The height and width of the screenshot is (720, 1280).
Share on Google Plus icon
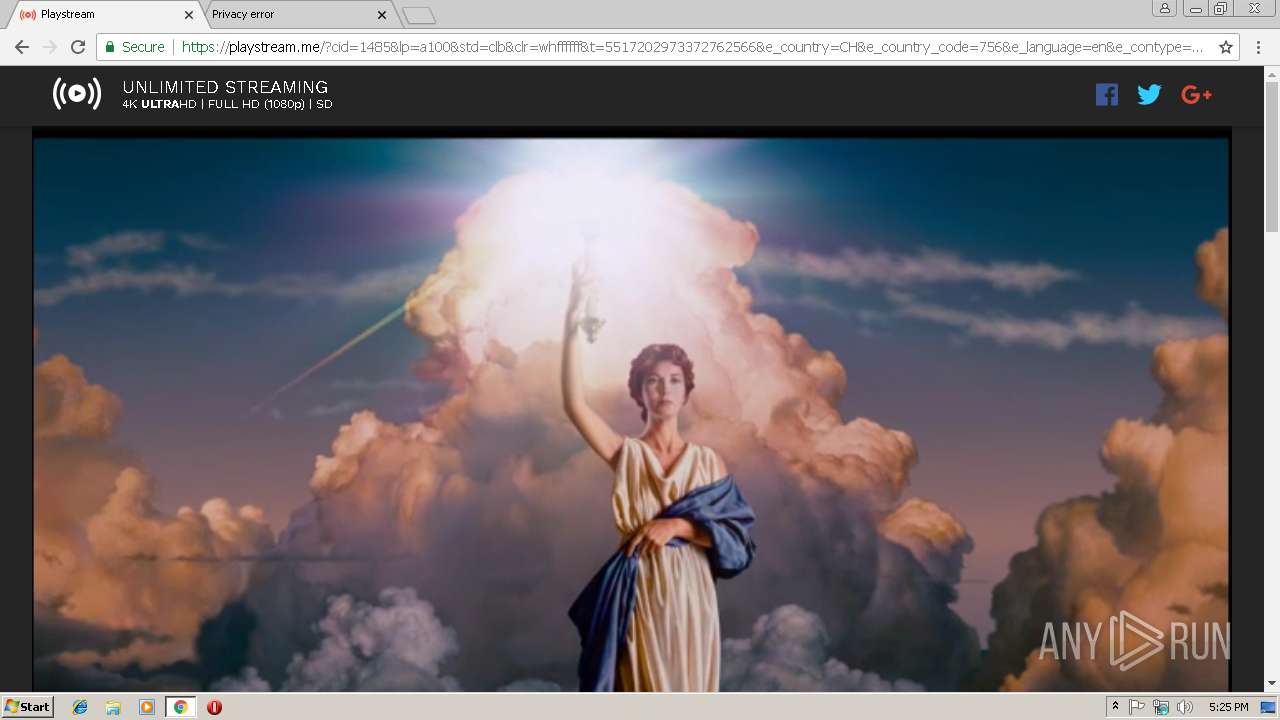click(1196, 94)
